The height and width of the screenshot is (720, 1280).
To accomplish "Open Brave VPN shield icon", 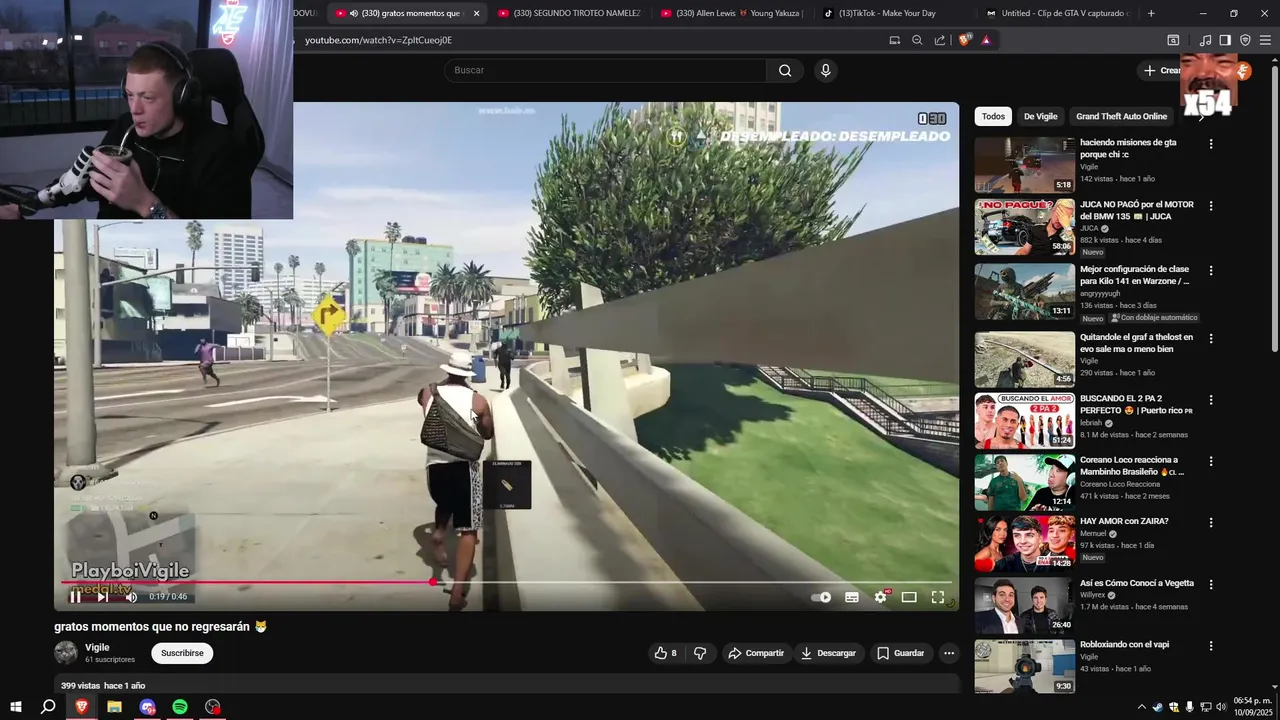I will point(1245,40).
